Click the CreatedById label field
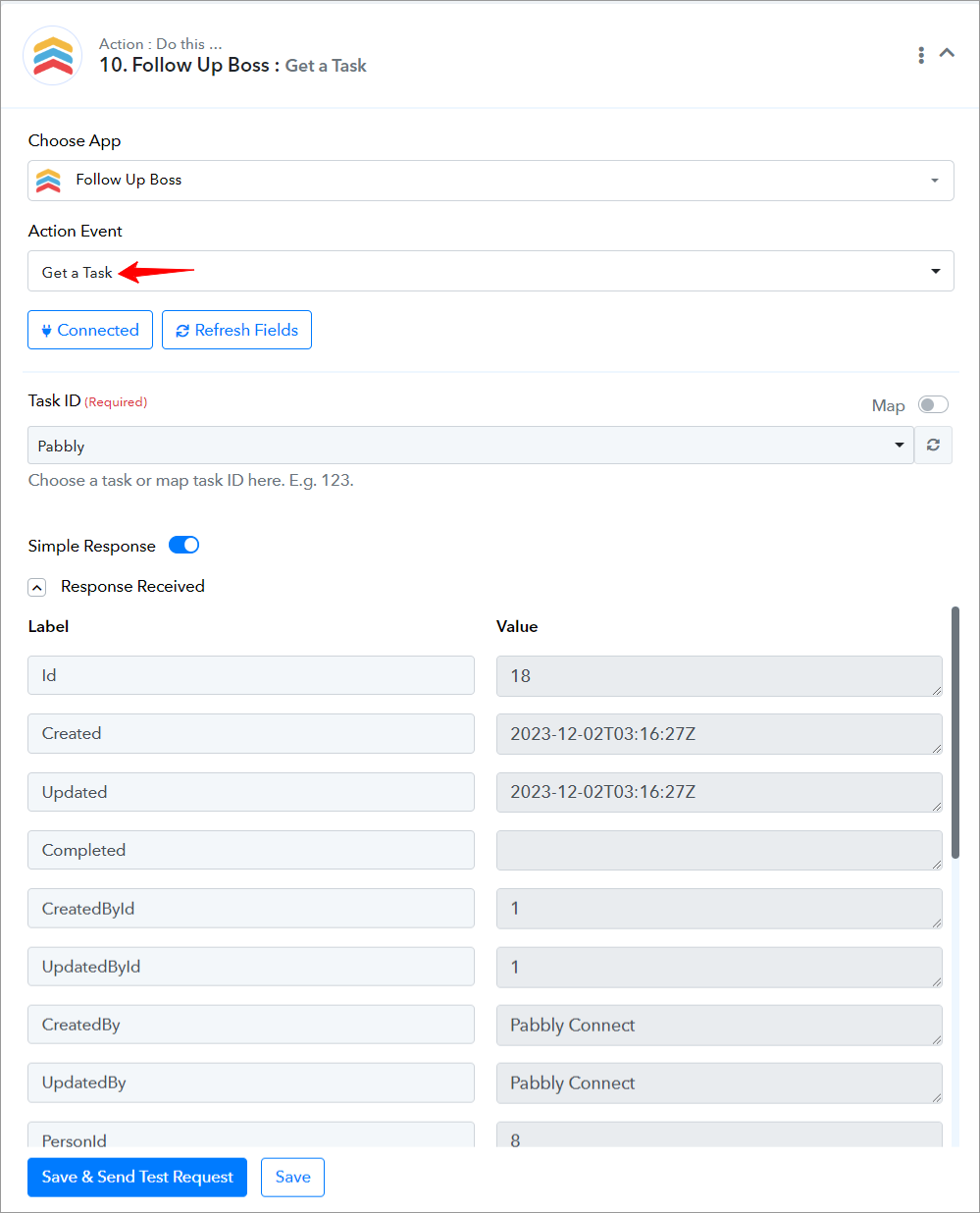 click(x=251, y=908)
